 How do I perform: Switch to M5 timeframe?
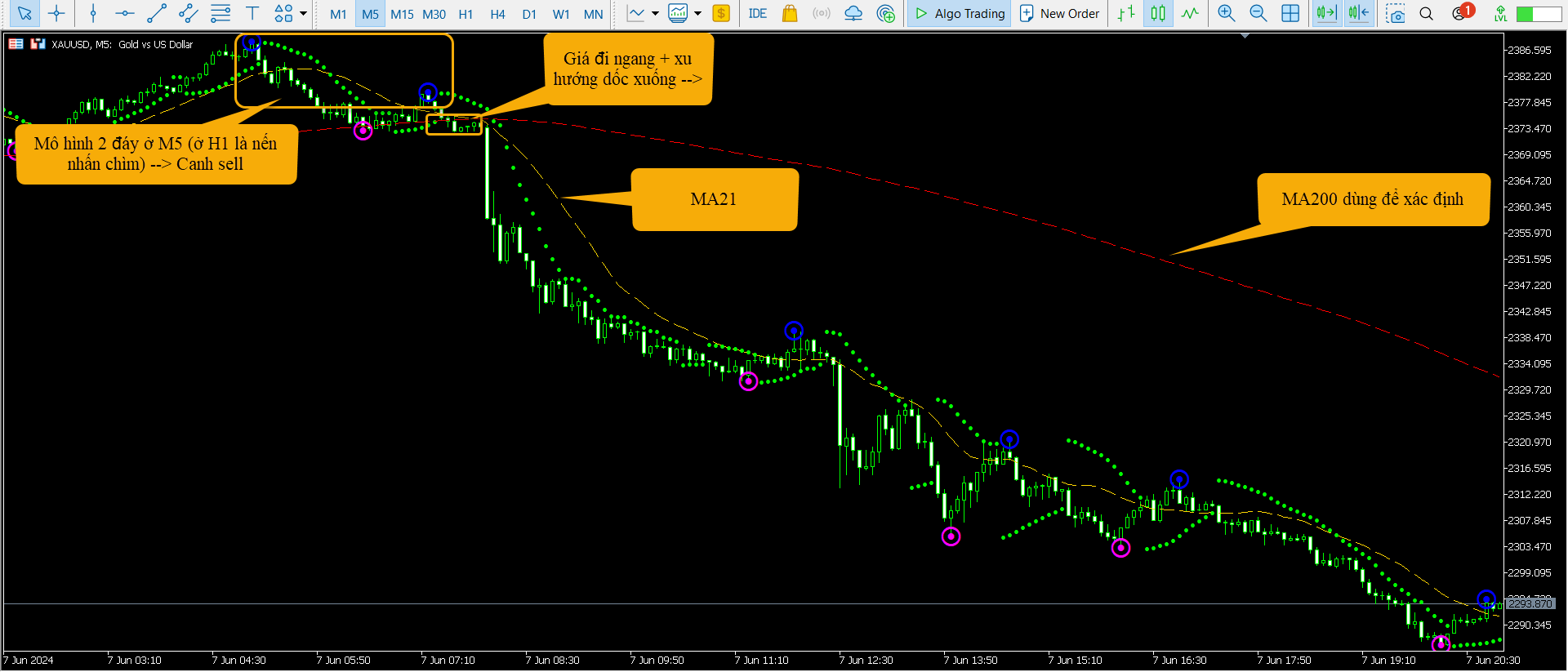pos(370,14)
